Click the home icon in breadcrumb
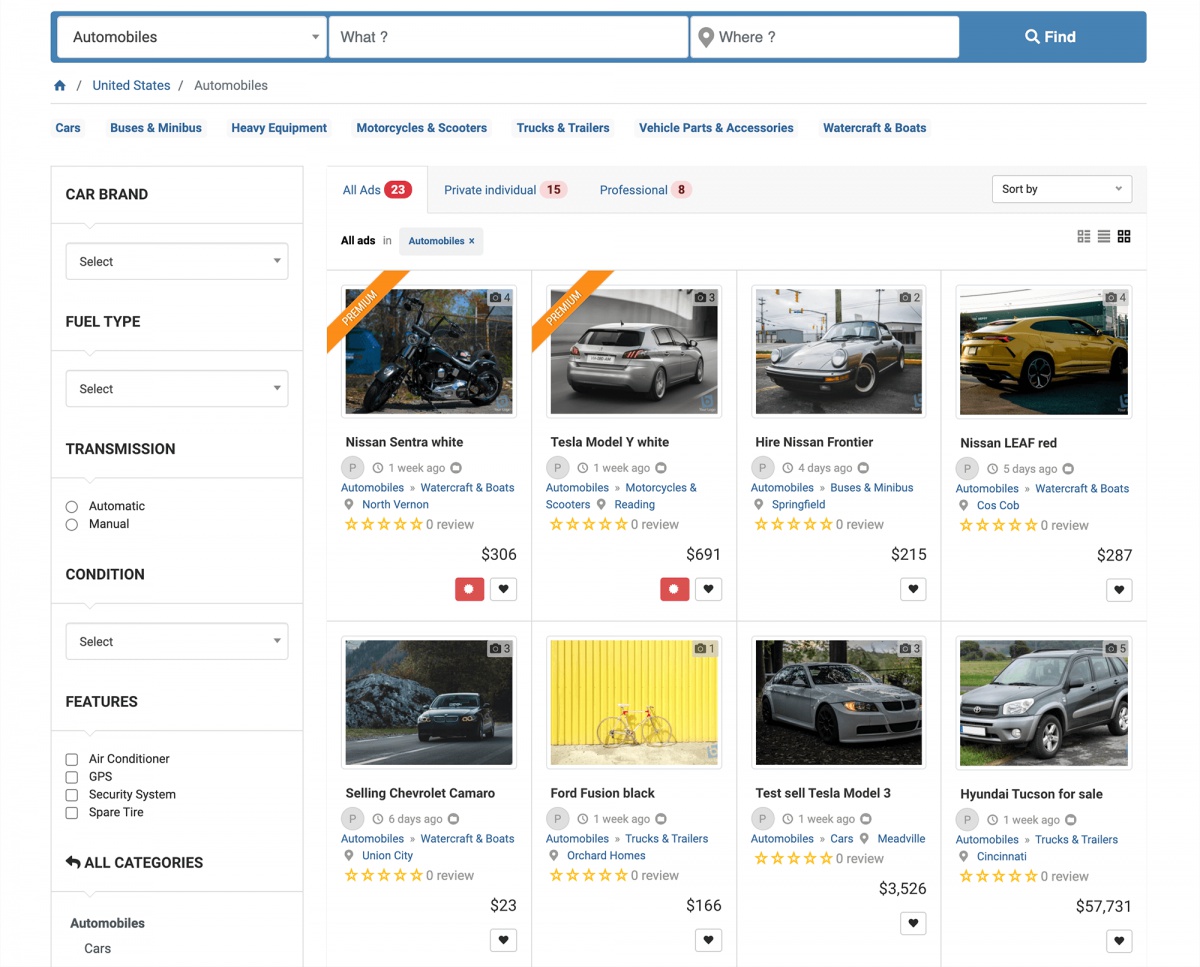The height and width of the screenshot is (967, 1200). tap(60, 86)
